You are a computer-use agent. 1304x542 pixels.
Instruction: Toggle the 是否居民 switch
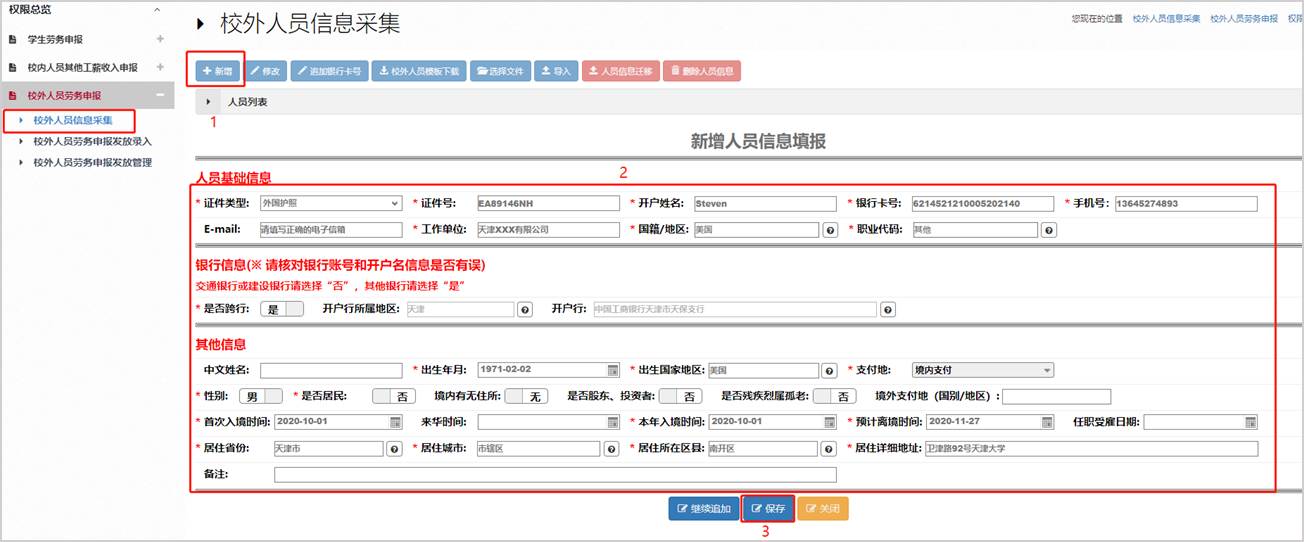click(x=394, y=396)
